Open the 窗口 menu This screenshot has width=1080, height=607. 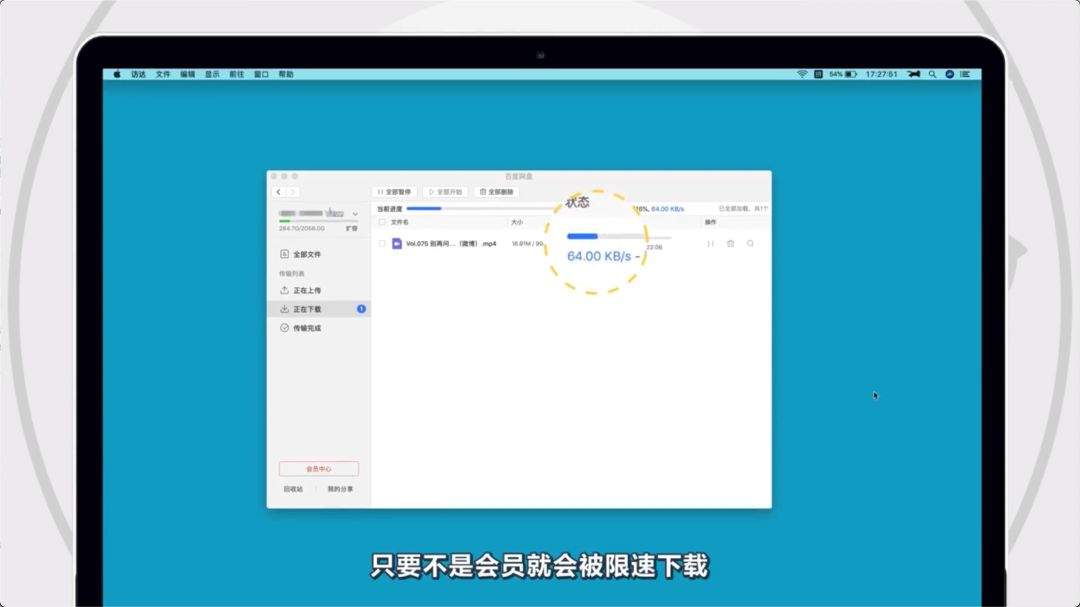coord(262,74)
